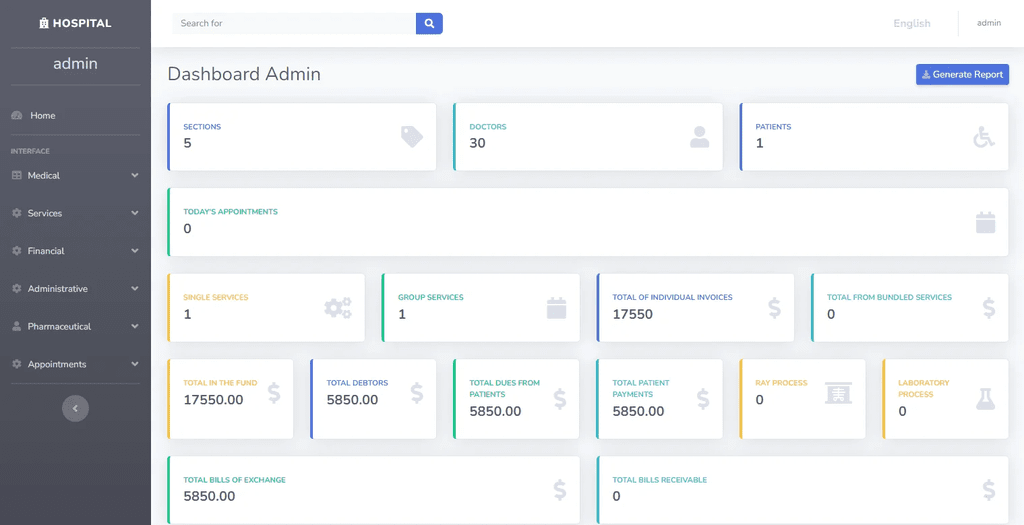
Task: Focus the Search for input field
Action: (294, 24)
